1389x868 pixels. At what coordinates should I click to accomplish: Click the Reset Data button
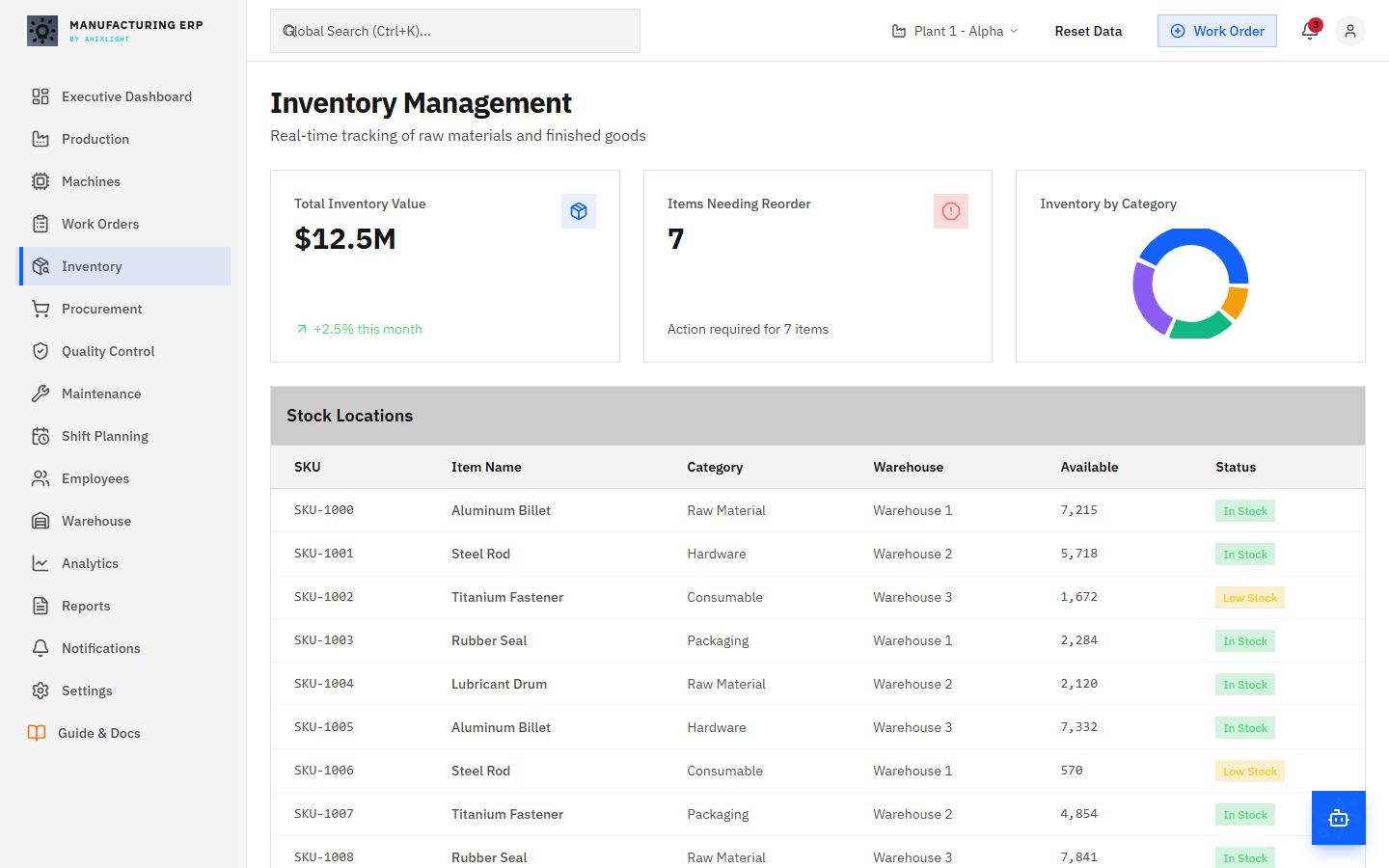tap(1088, 31)
